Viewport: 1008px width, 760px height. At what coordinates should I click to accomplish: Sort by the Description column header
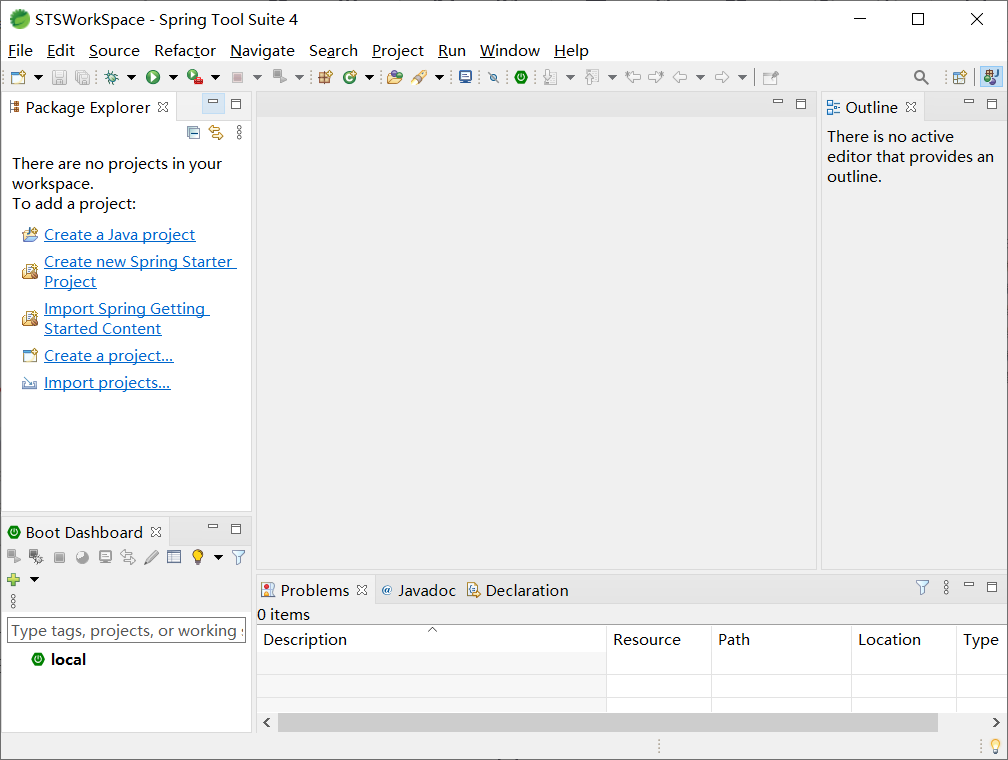pos(431,640)
